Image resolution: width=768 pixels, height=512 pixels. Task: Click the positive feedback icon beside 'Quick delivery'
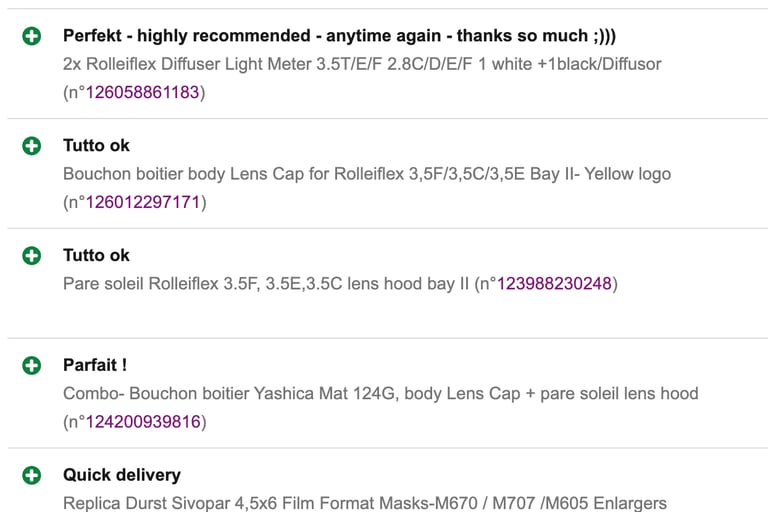[32, 476]
